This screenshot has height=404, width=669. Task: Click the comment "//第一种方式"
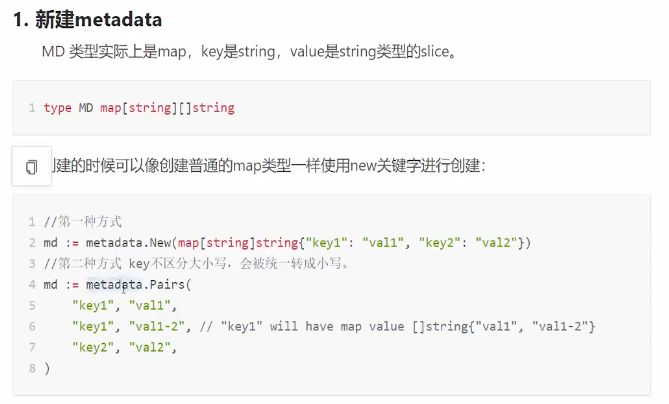click(x=83, y=222)
